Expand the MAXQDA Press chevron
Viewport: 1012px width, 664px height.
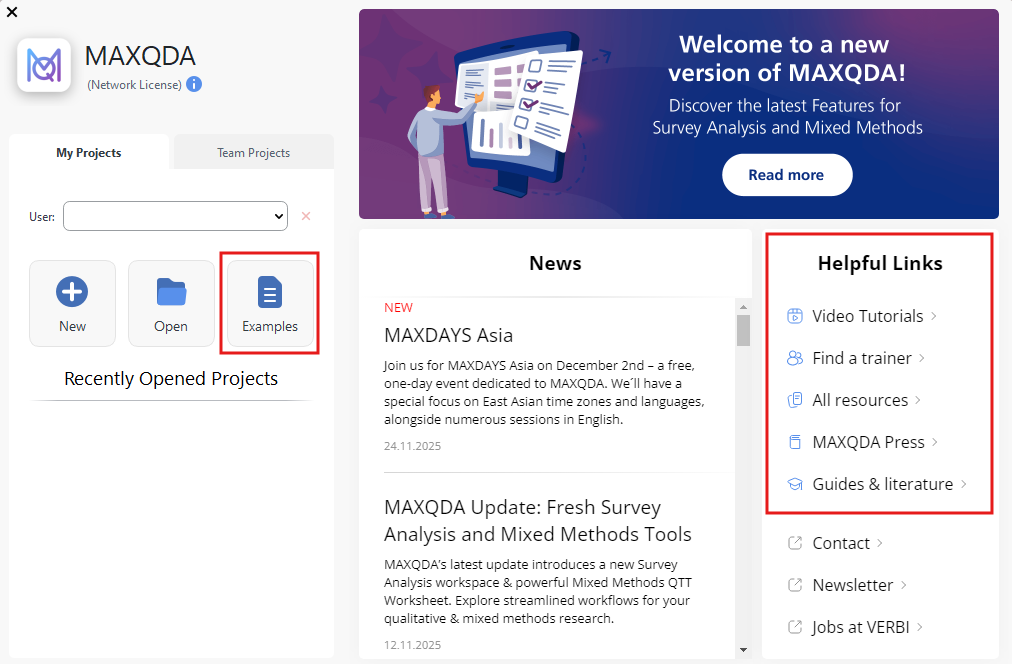pyautogui.click(x=935, y=442)
